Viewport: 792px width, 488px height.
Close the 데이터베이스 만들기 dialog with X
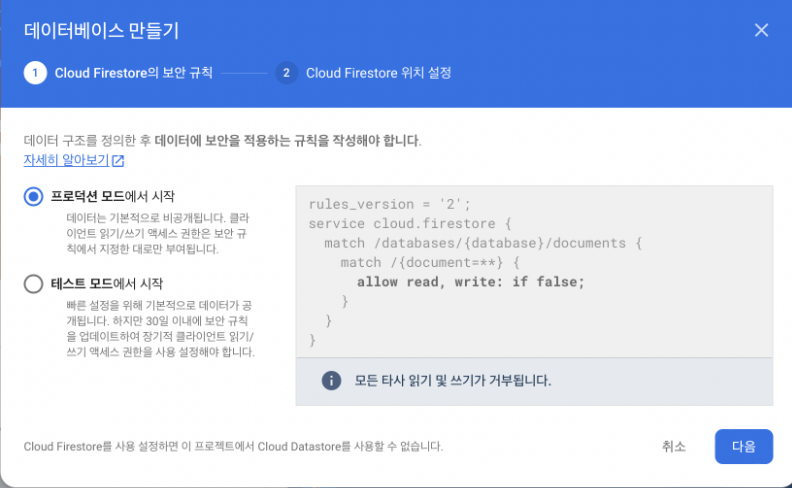pos(761,30)
